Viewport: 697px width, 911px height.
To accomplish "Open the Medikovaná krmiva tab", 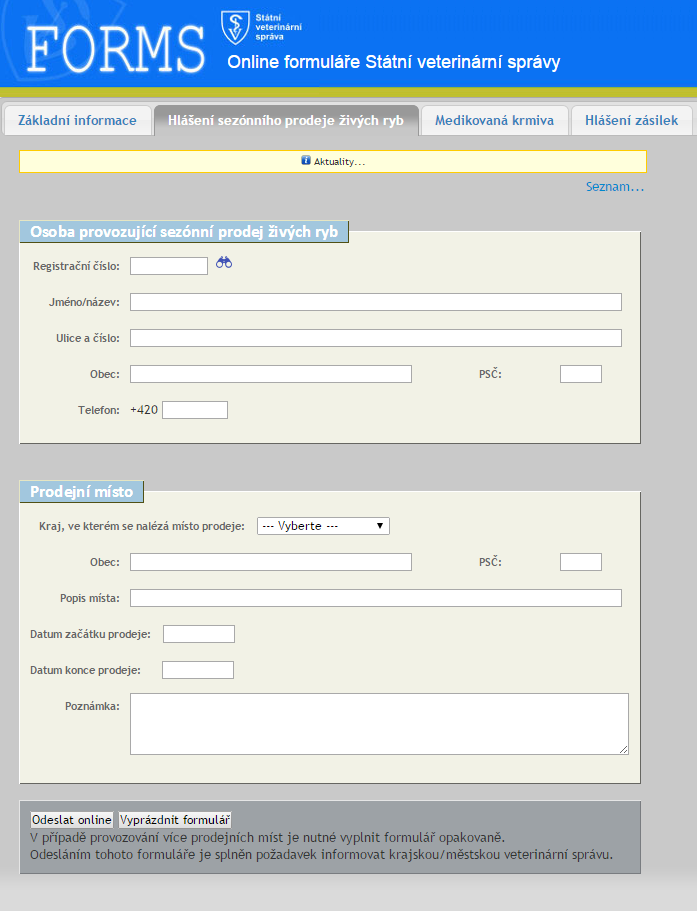I will point(494,120).
